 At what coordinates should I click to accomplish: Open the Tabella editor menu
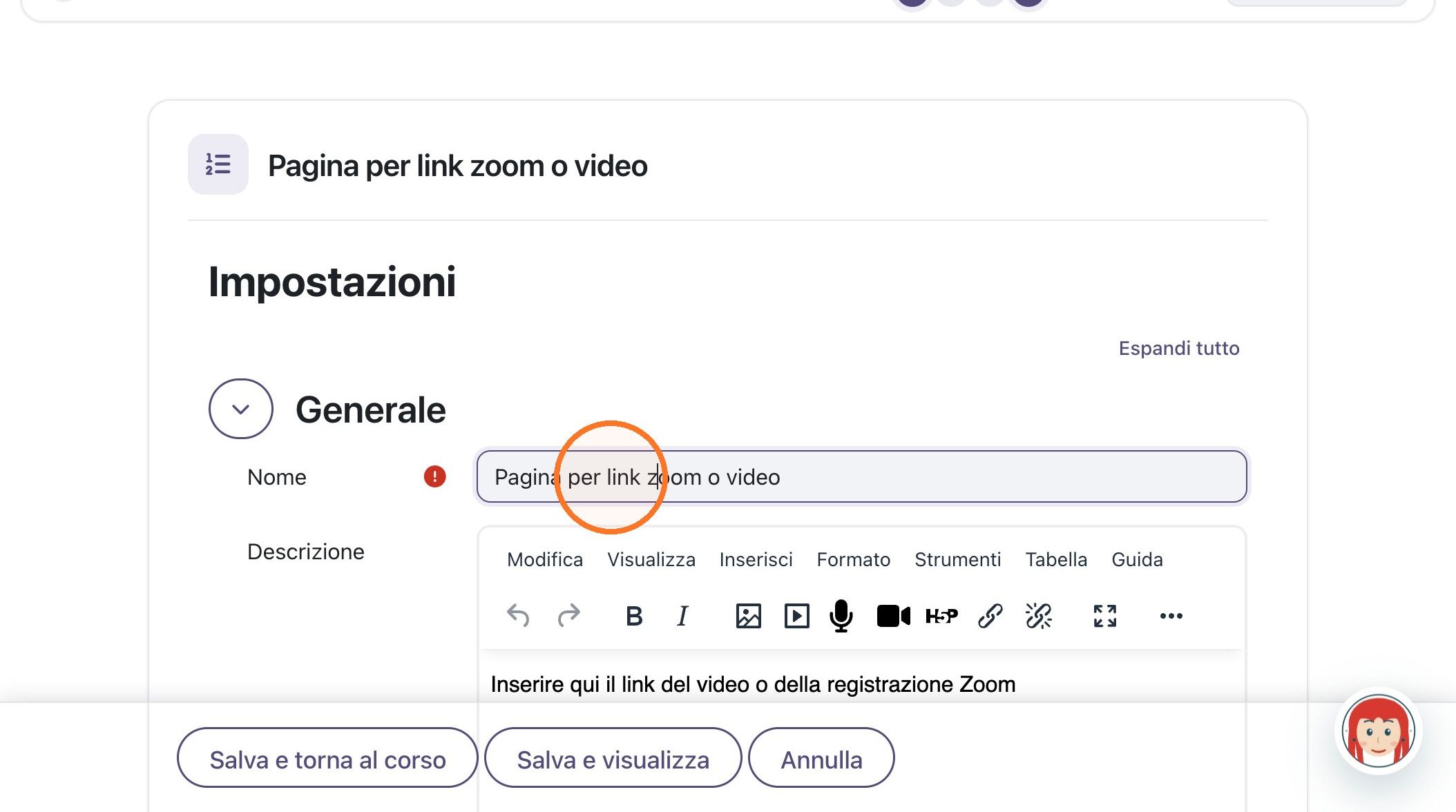(1056, 559)
